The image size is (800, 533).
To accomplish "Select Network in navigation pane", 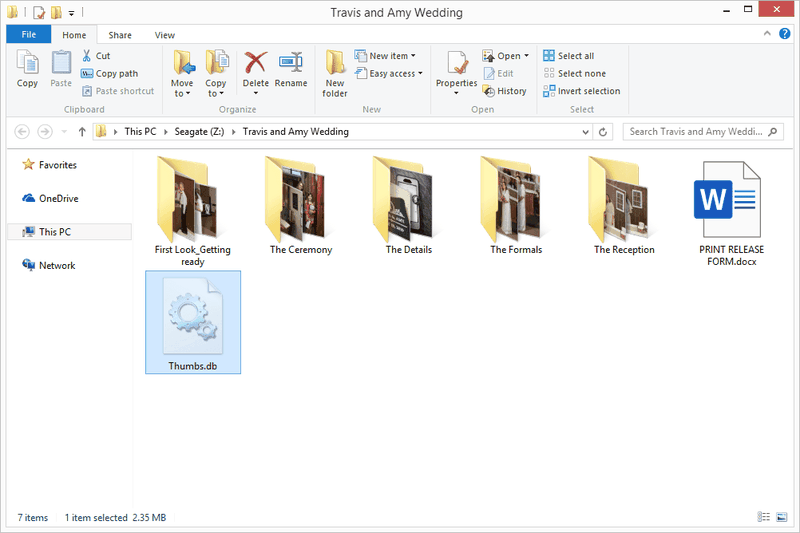I will 48,265.
